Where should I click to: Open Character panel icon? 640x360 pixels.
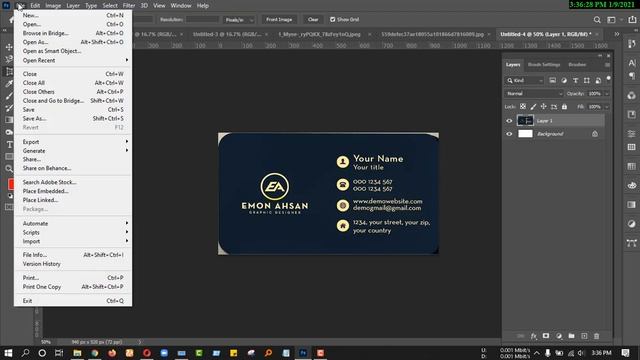pos(631,62)
